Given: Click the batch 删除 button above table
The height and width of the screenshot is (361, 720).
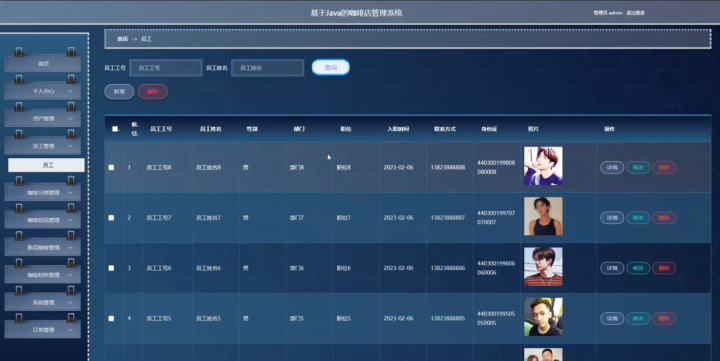Looking at the screenshot, I should [x=153, y=91].
